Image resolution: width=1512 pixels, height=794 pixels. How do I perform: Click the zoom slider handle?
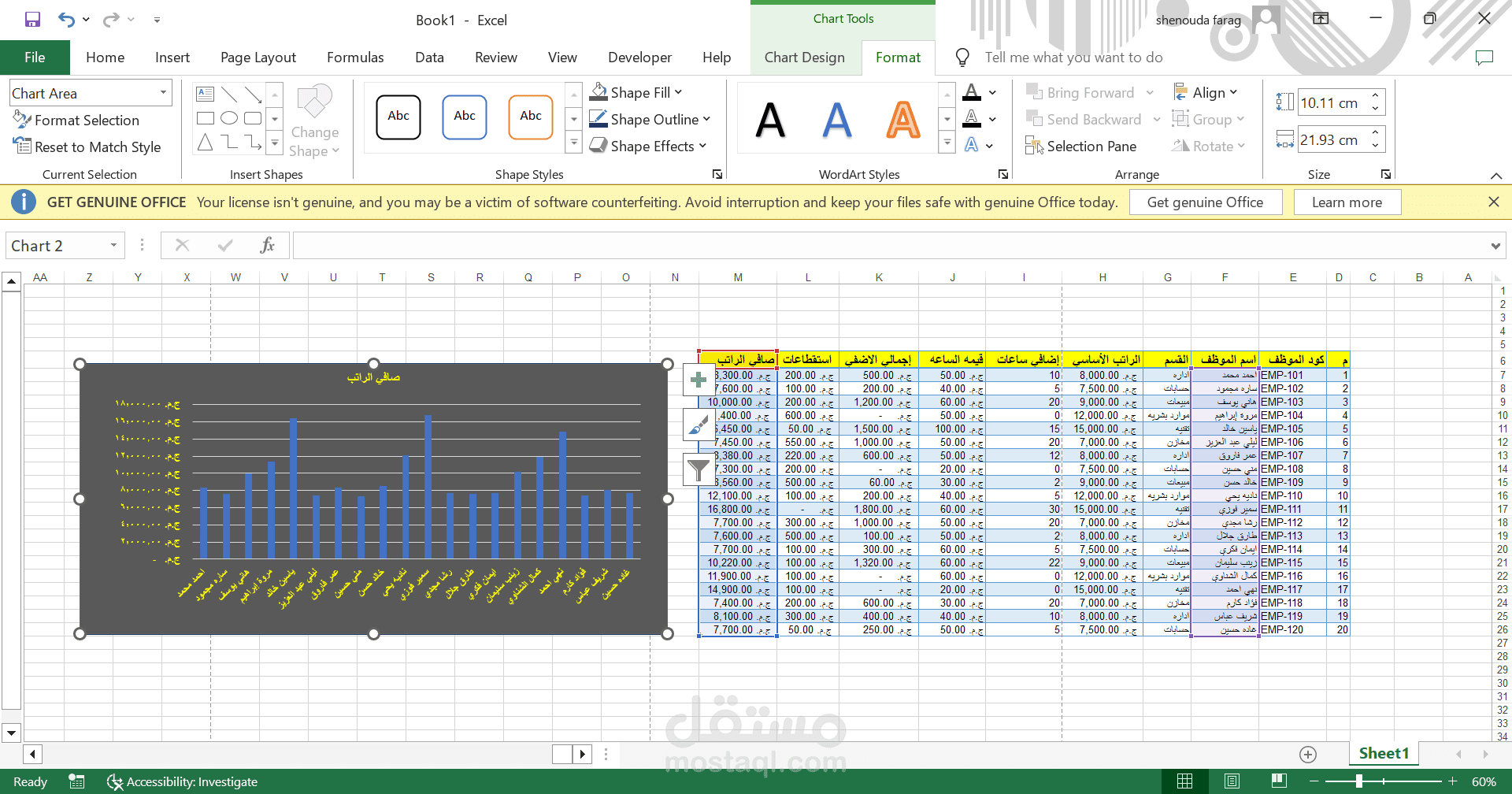pyautogui.click(x=1358, y=781)
